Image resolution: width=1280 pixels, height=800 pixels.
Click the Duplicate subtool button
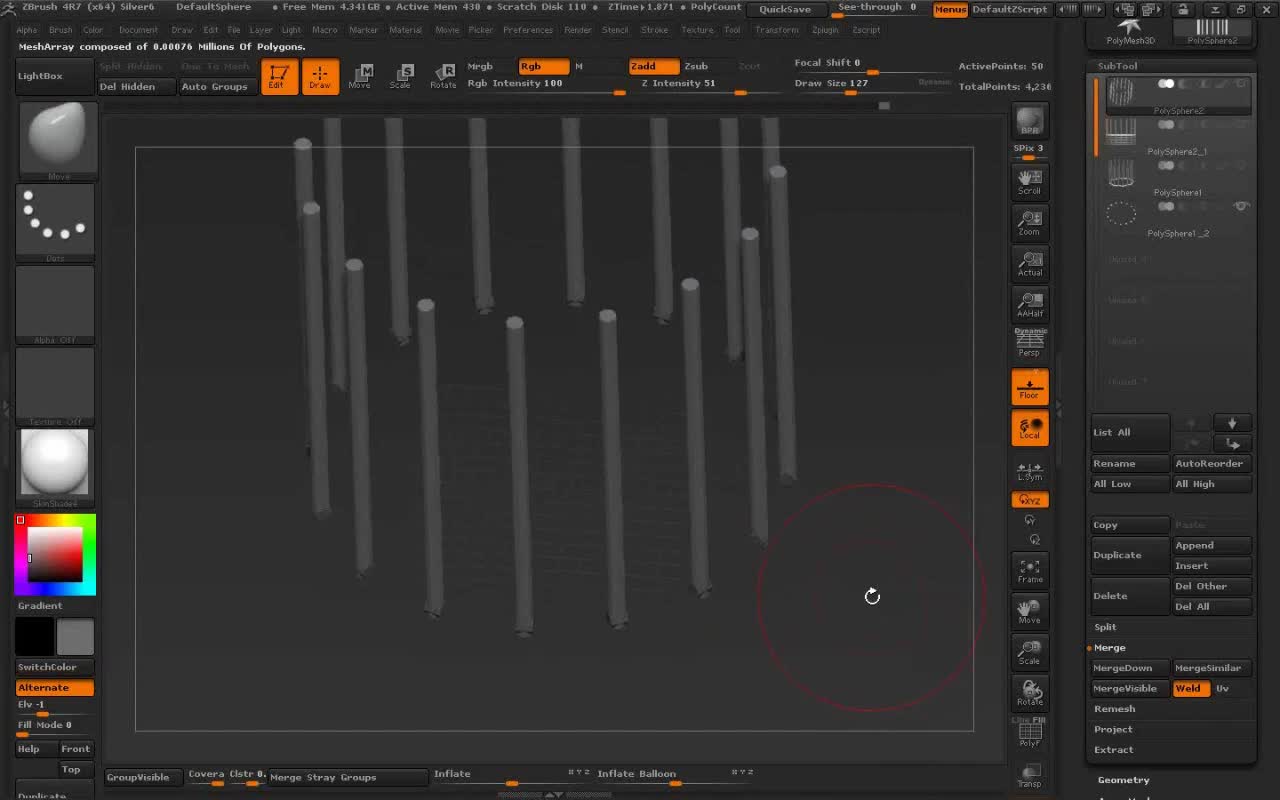click(1130, 555)
